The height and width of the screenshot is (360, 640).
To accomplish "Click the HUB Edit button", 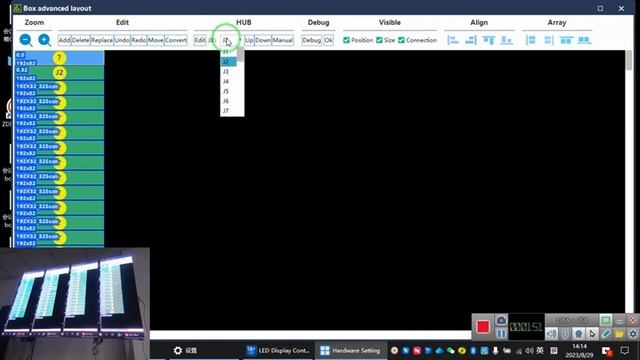I will (x=200, y=40).
